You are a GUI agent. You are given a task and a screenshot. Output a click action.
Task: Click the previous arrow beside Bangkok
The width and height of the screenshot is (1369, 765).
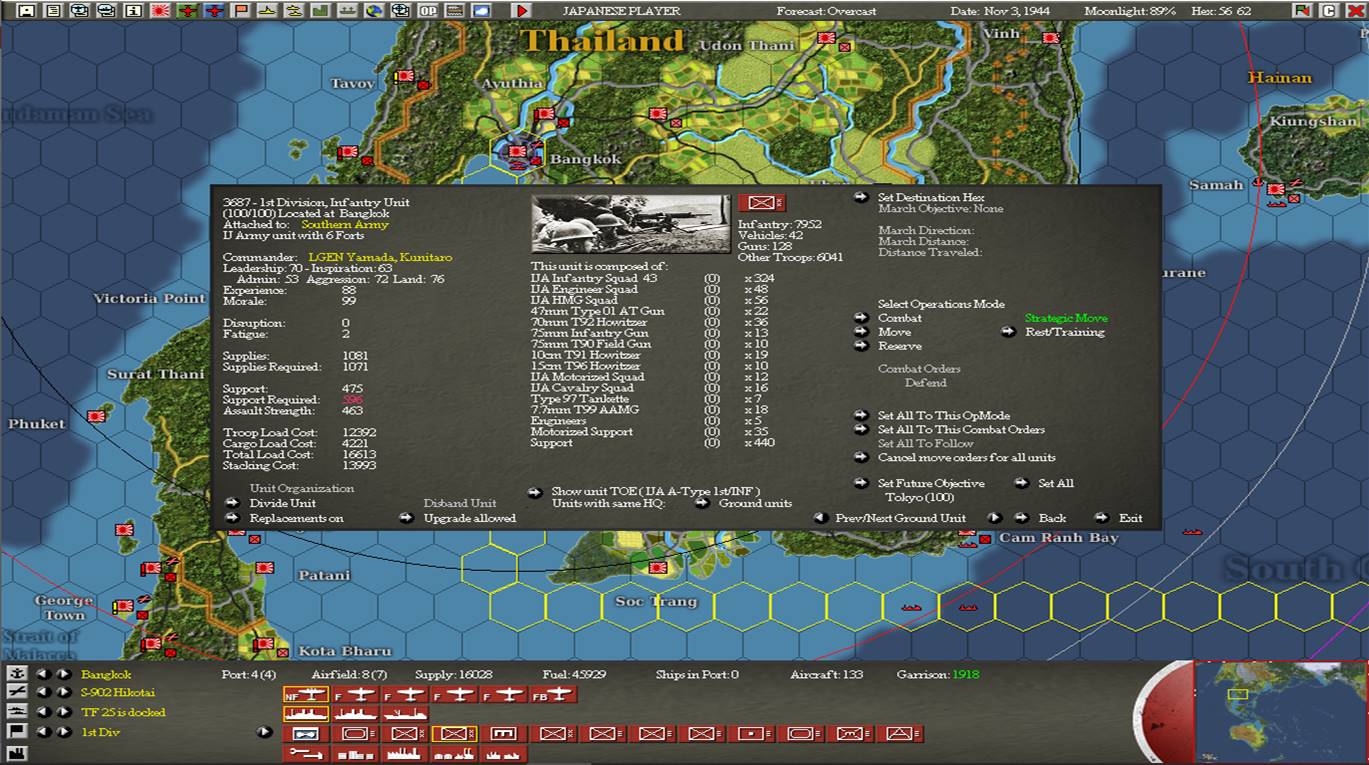coord(43,674)
